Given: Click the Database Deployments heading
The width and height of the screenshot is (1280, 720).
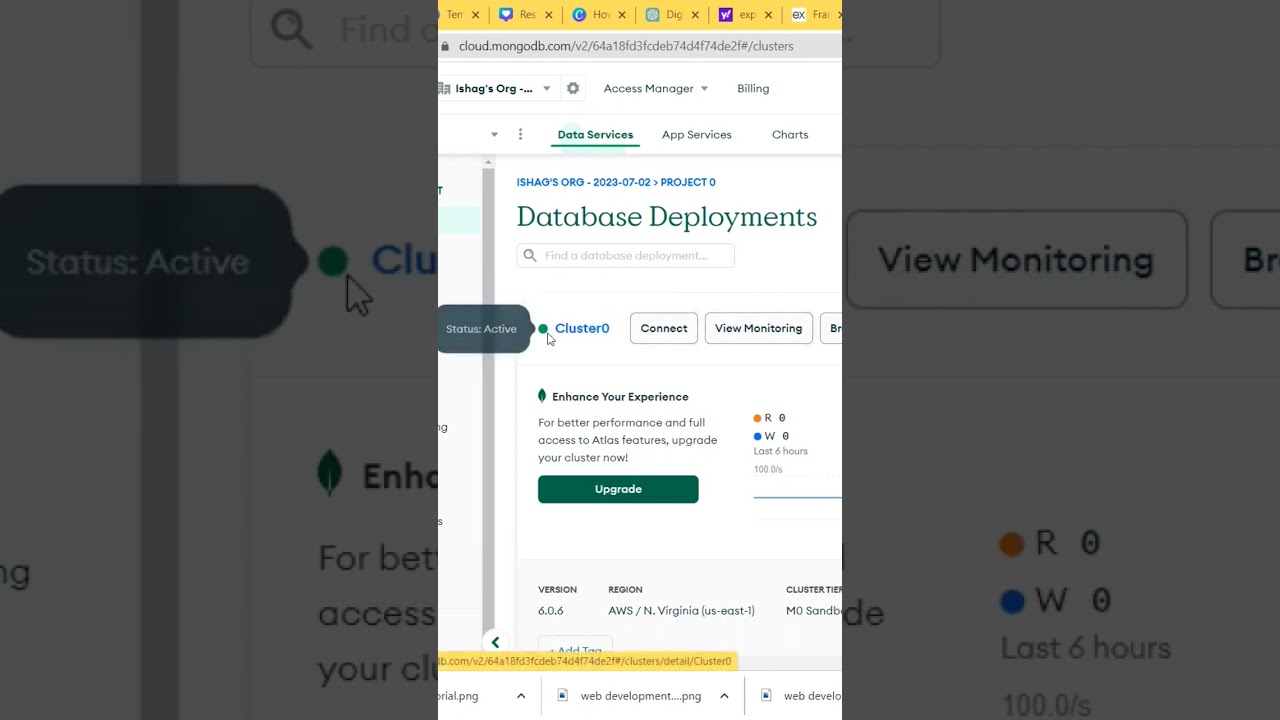Looking at the screenshot, I should pos(667,217).
